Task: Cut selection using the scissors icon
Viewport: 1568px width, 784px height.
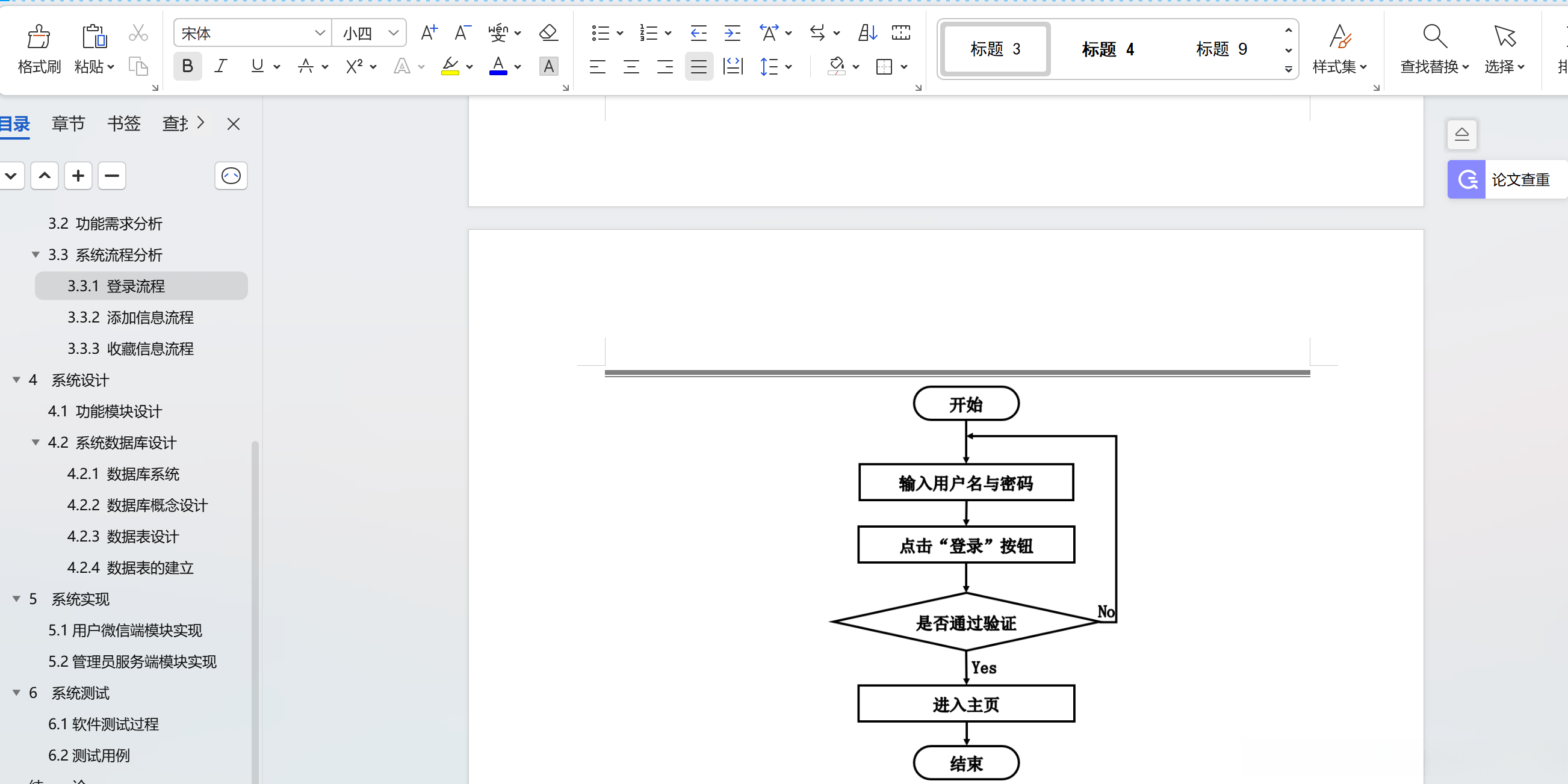Action: click(138, 33)
